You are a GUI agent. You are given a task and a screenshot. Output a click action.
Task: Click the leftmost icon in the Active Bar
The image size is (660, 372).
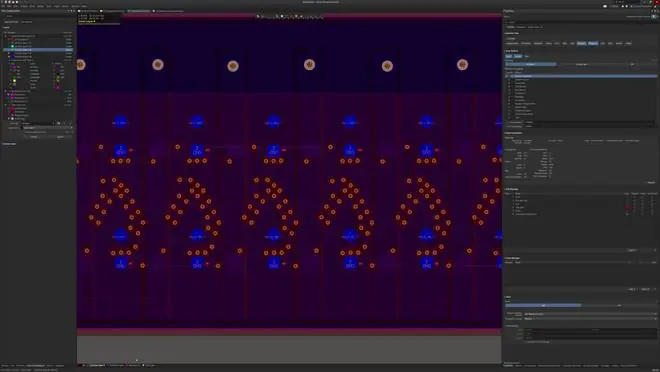(258, 16)
